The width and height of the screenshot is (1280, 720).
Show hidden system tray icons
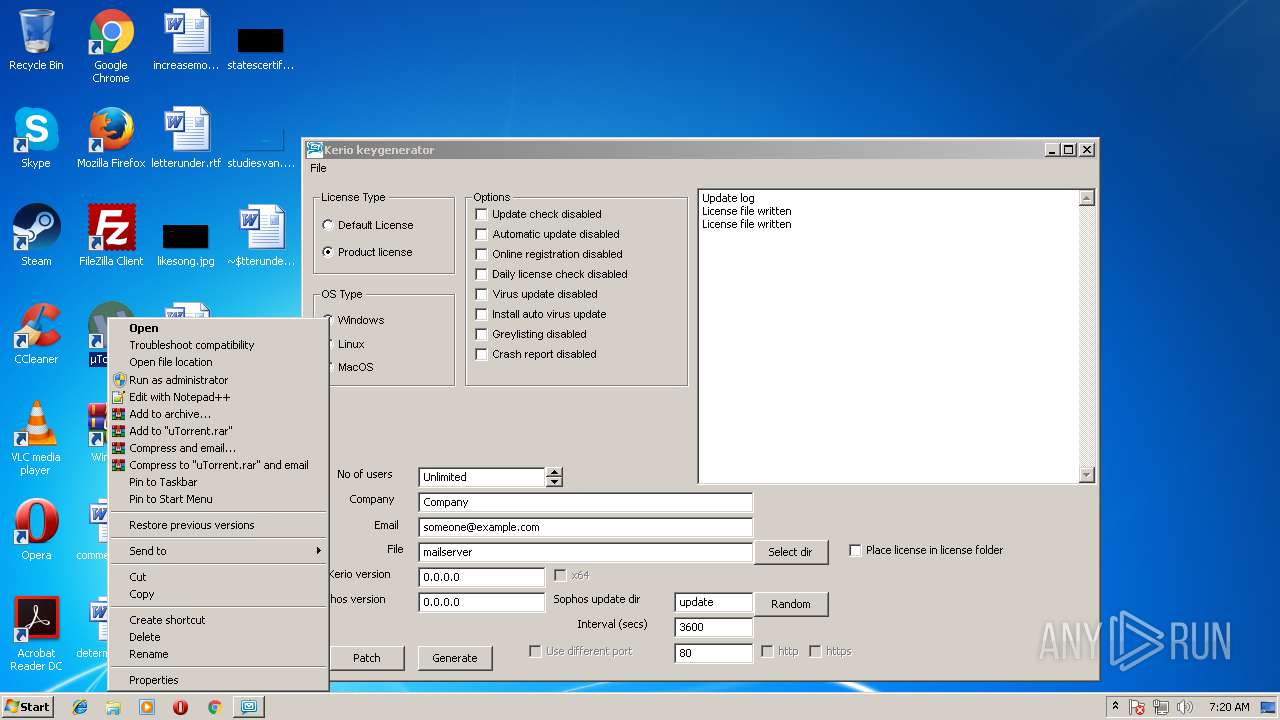pos(1115,707)
